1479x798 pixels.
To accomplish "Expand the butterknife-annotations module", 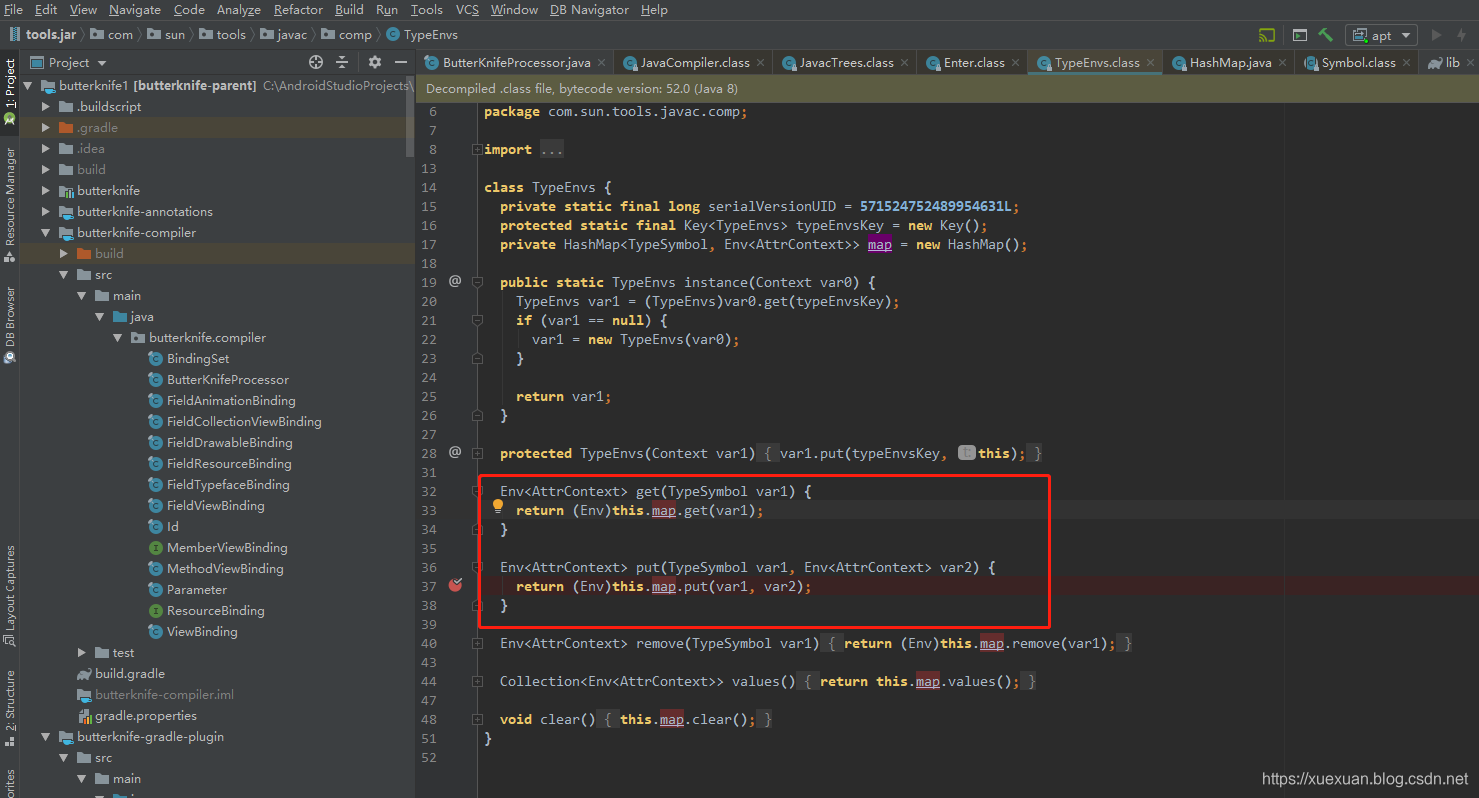I will click(46, 211).
